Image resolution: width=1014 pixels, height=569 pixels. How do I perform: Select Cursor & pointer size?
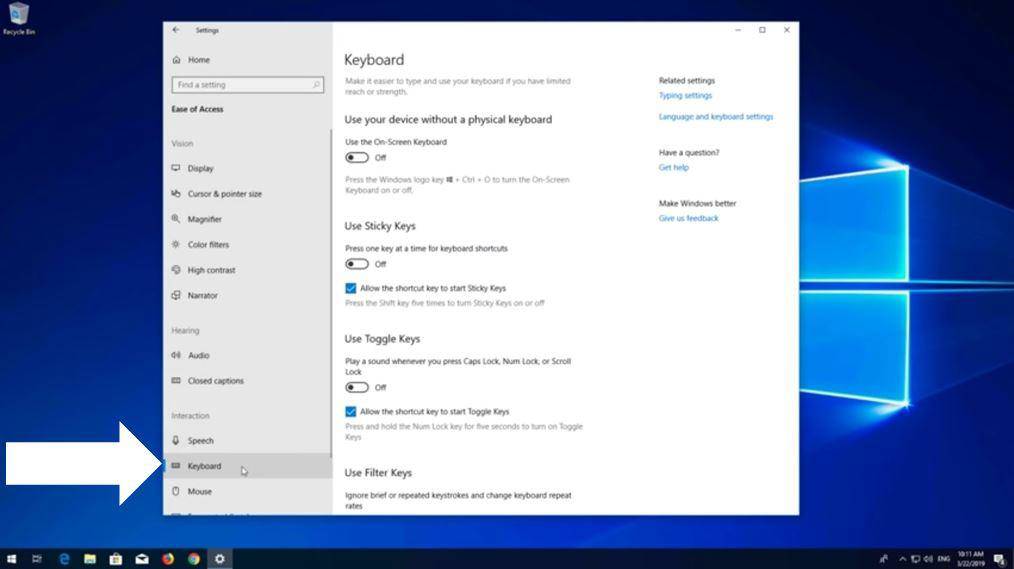(x=224, y=194)
